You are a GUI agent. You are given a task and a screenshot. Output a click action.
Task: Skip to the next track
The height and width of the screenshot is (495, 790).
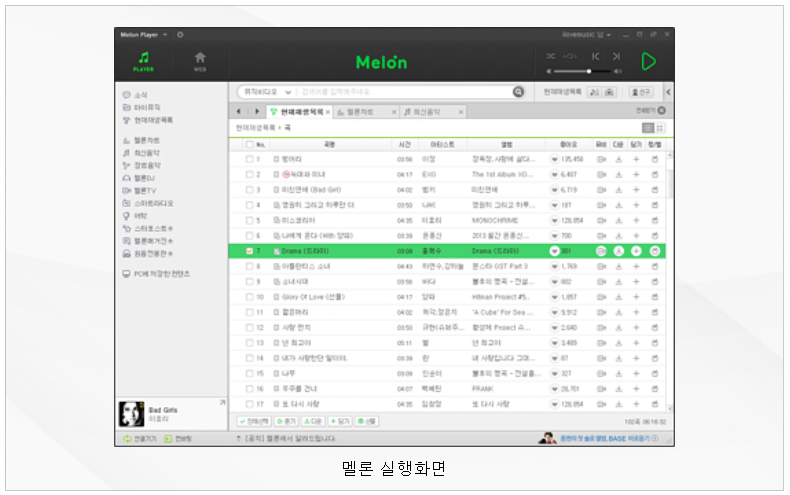tap(616, 56)
